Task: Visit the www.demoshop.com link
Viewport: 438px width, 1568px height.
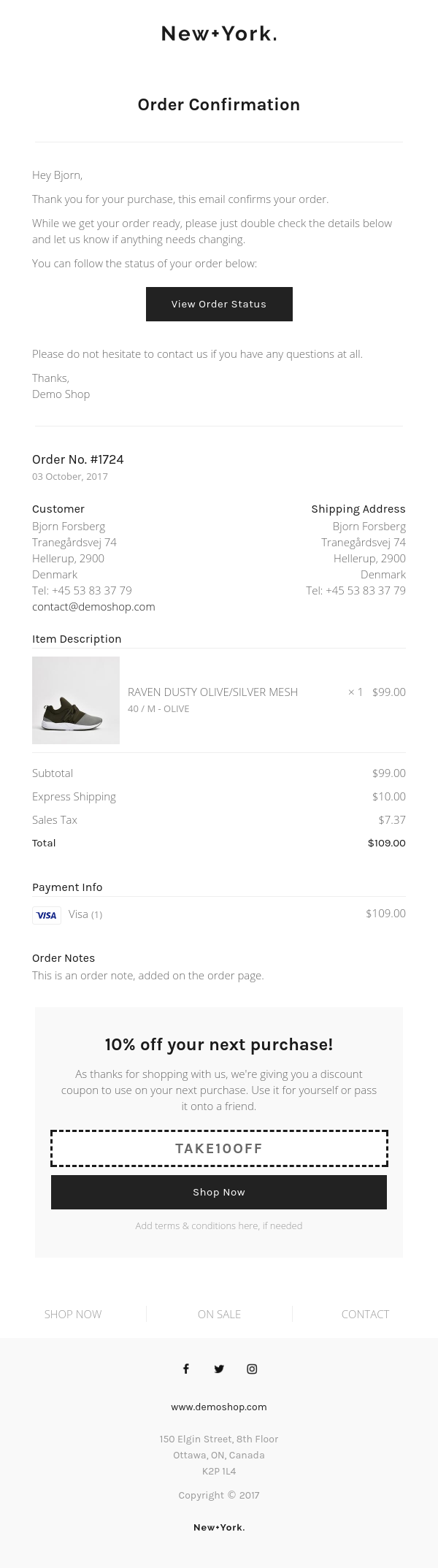Action: point(219,1407)
